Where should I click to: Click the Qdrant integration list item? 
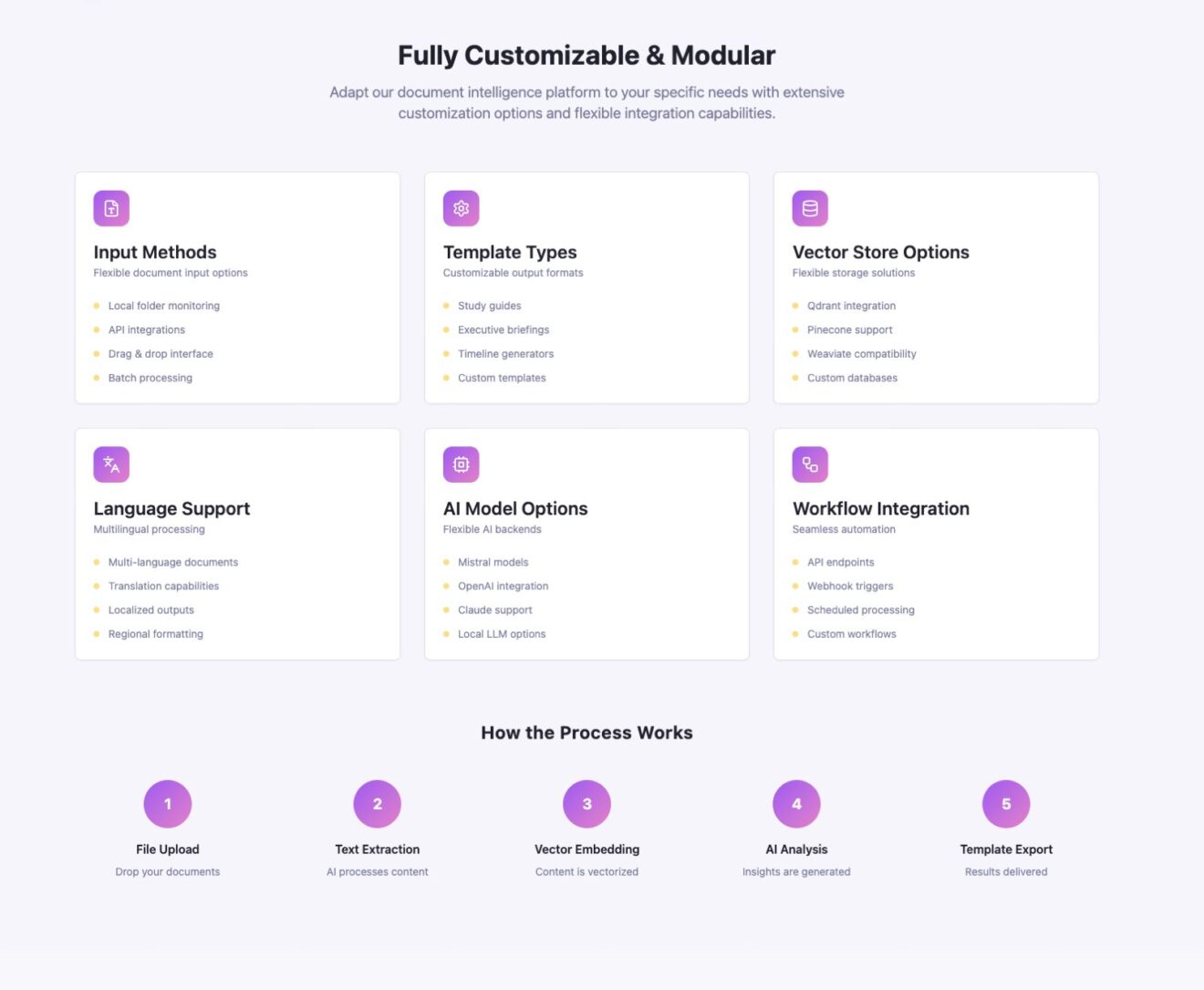tap(851, 306)
